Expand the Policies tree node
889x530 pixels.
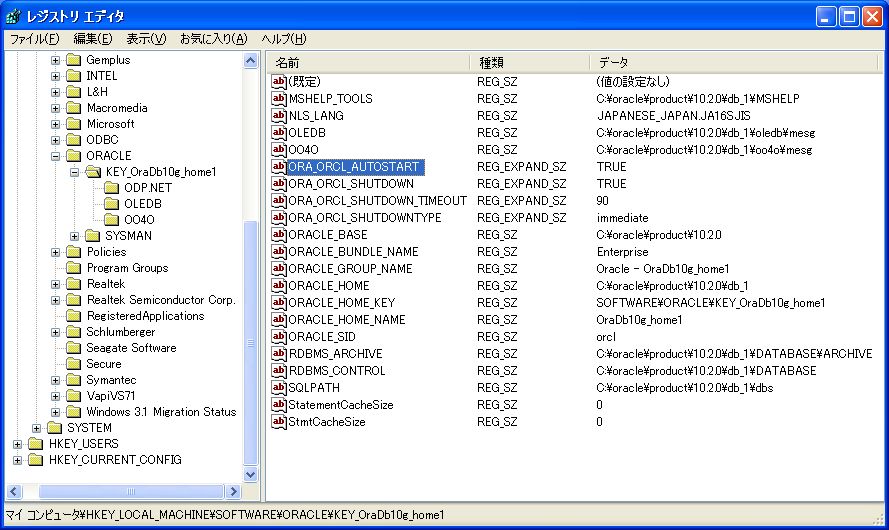pyautogui.click(x=56, y=252)
